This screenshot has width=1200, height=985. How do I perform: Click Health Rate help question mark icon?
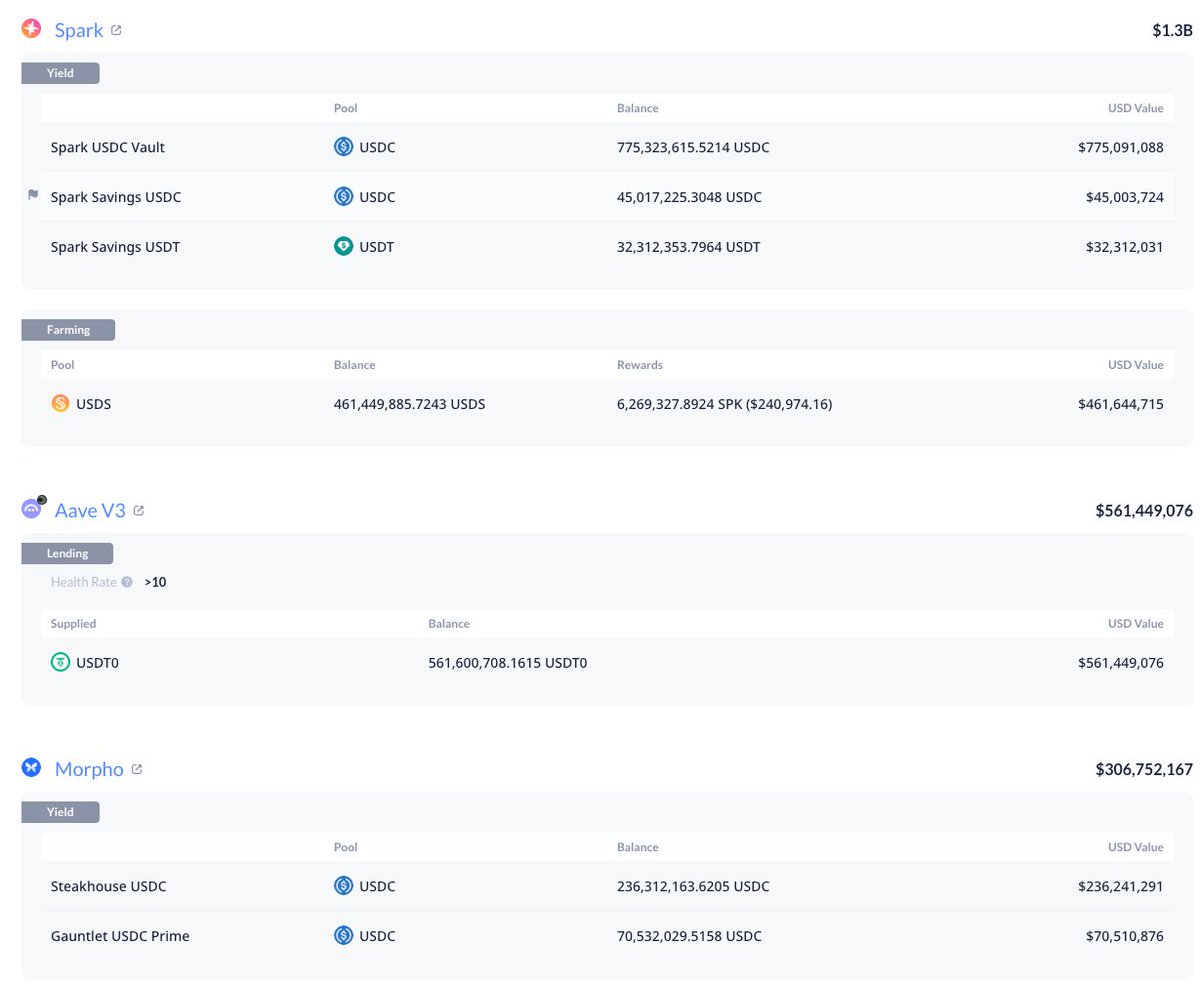click(x=127, y=581)
